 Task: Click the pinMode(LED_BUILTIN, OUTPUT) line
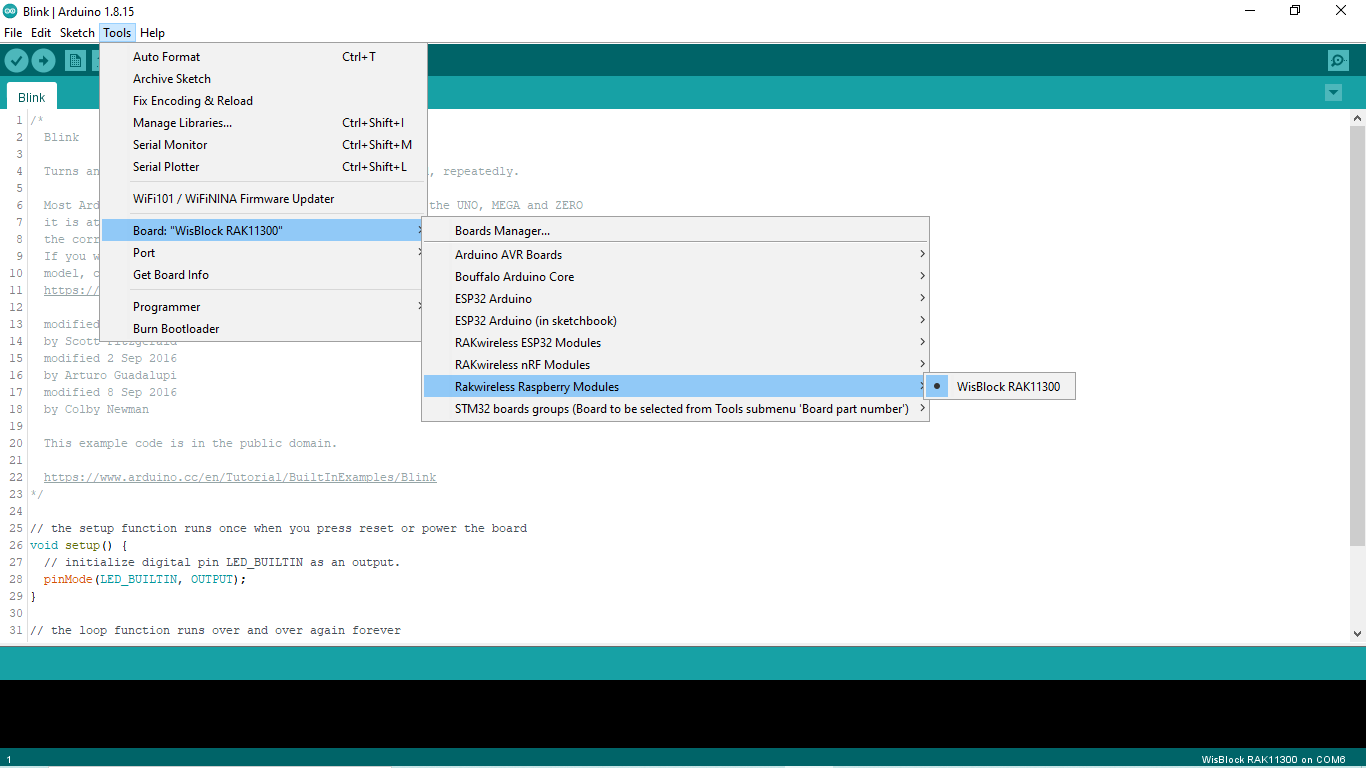145,579
